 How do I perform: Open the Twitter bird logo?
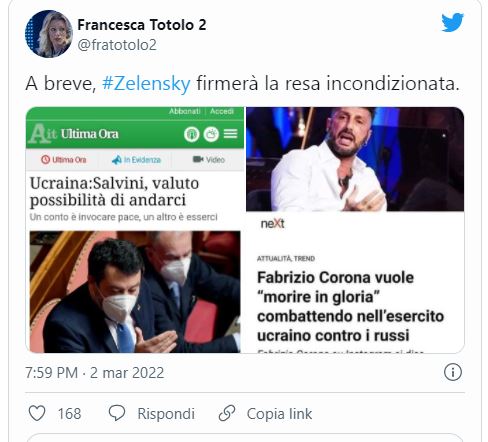click(x=452, y=22)
